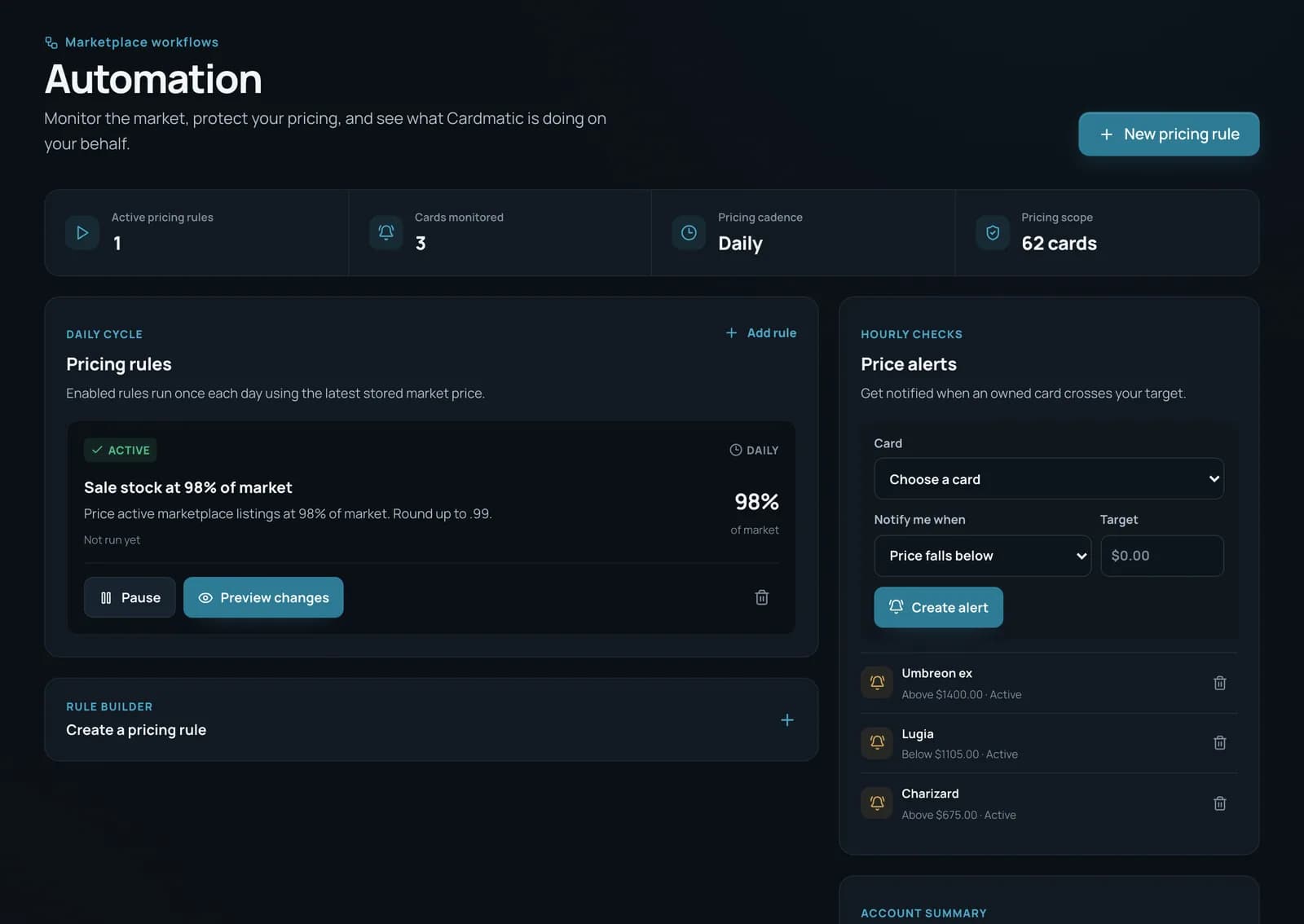Click the 'ACCOUNT SUMMARY' section label
1304x924 pixels.
pos(923,913)
